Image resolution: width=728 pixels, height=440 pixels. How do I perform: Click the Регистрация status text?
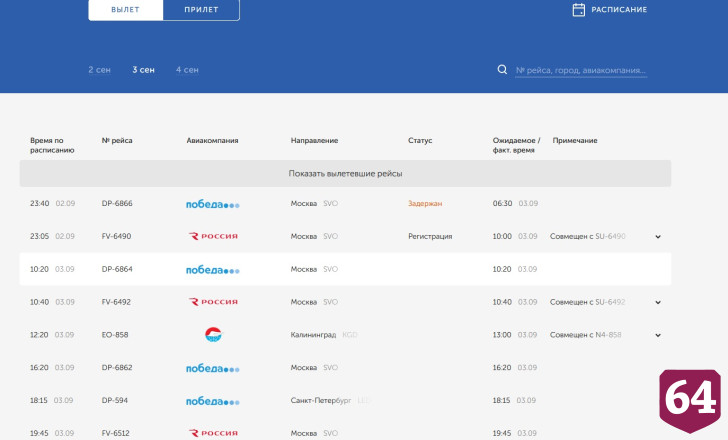click(430, 236)
